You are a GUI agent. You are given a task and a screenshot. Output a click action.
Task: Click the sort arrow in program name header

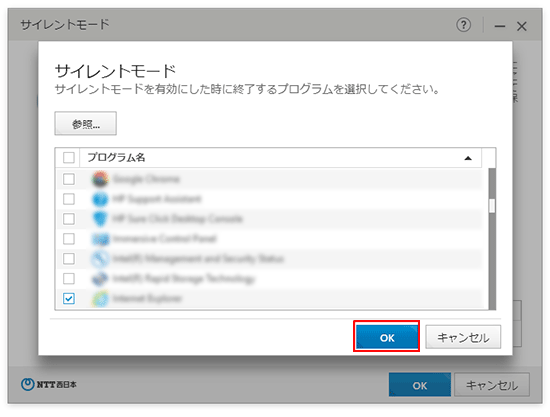pyautogui.click(x=468, y=158)
